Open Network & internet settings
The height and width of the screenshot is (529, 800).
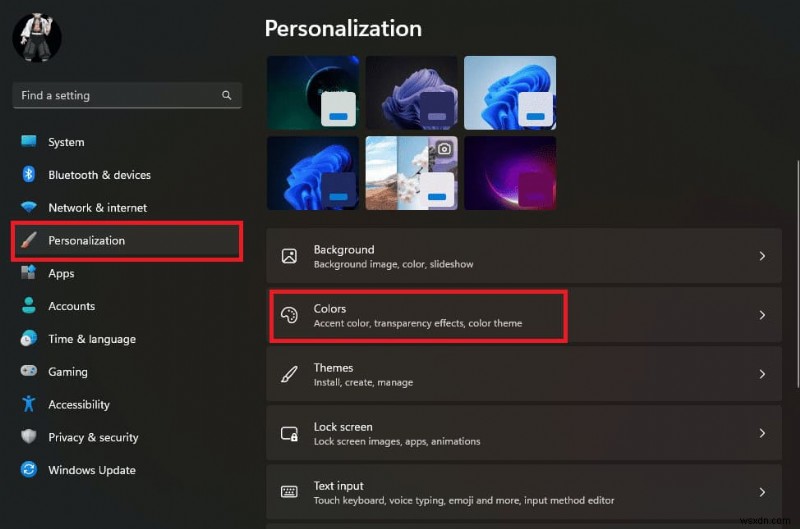point(127,208)
